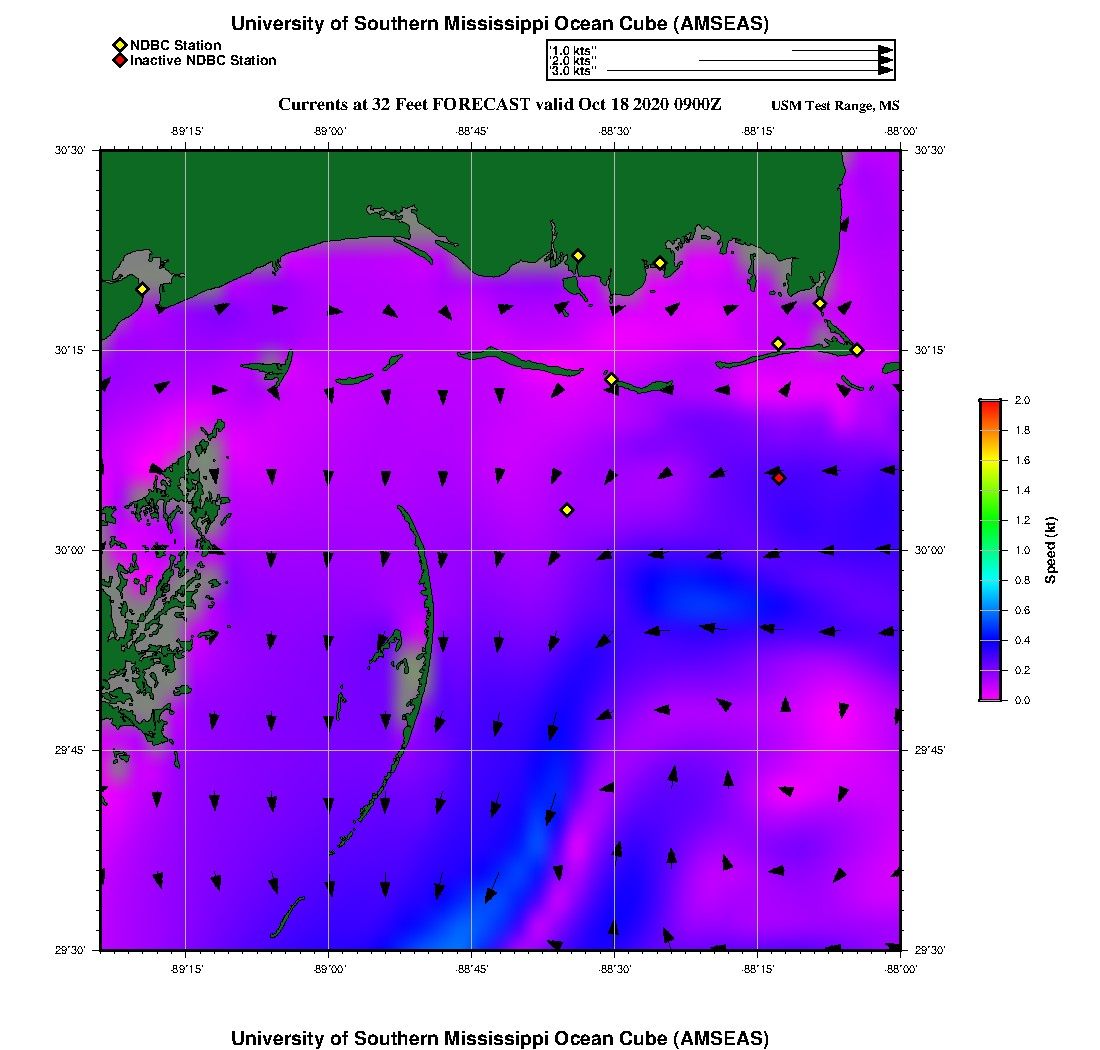Click the 'Speed (kt)' color bar label
The width and height of the screenshot is (1100, 1050).
coord(1051,550)
